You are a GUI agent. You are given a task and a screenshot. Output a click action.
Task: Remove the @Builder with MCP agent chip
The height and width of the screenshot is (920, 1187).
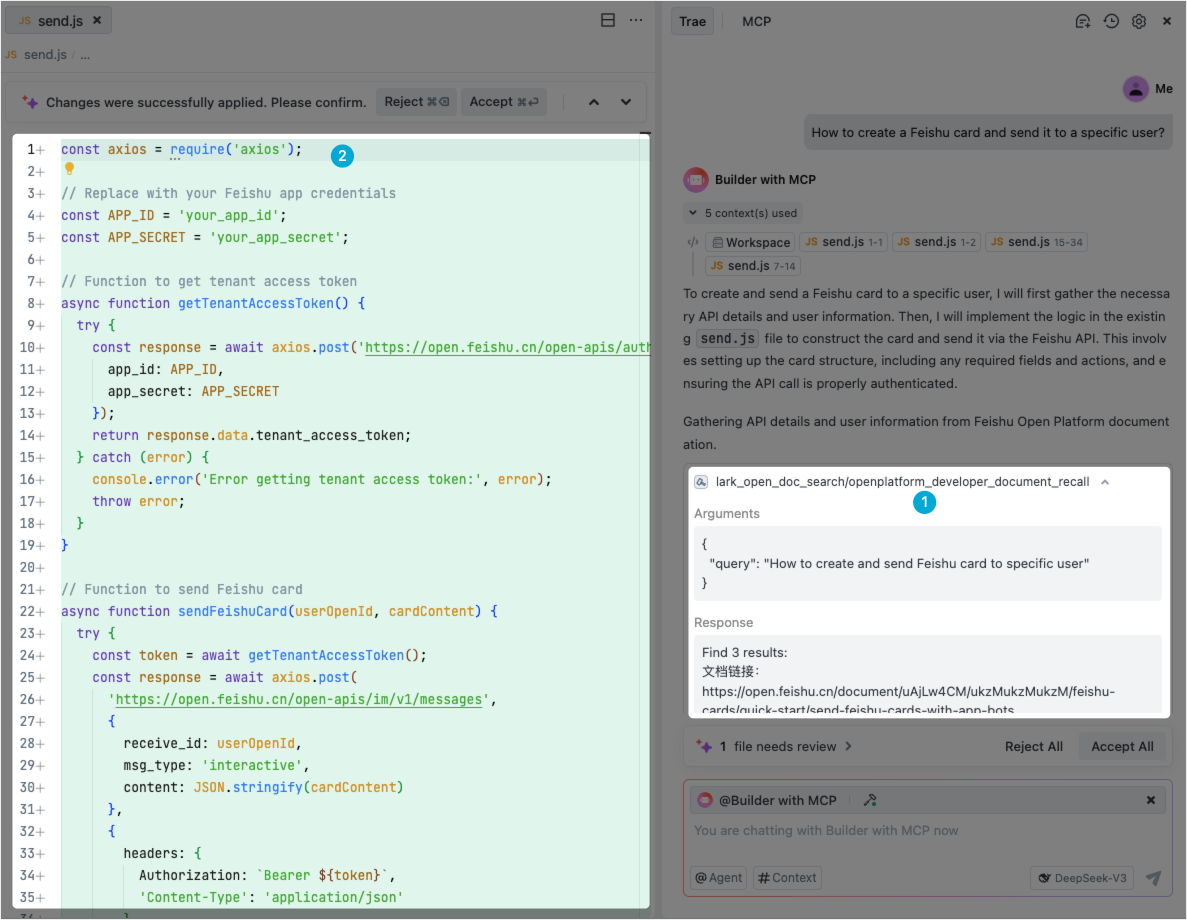[1151, 800]
